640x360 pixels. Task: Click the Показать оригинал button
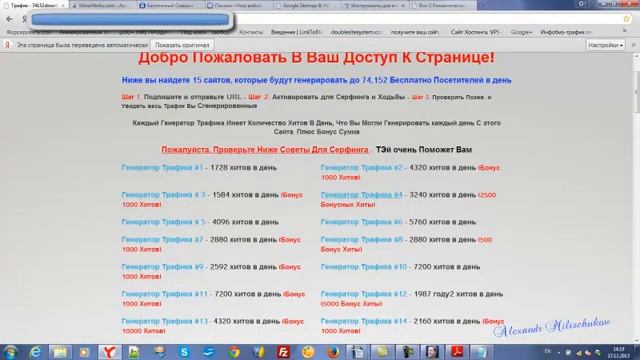coord(182,45)
